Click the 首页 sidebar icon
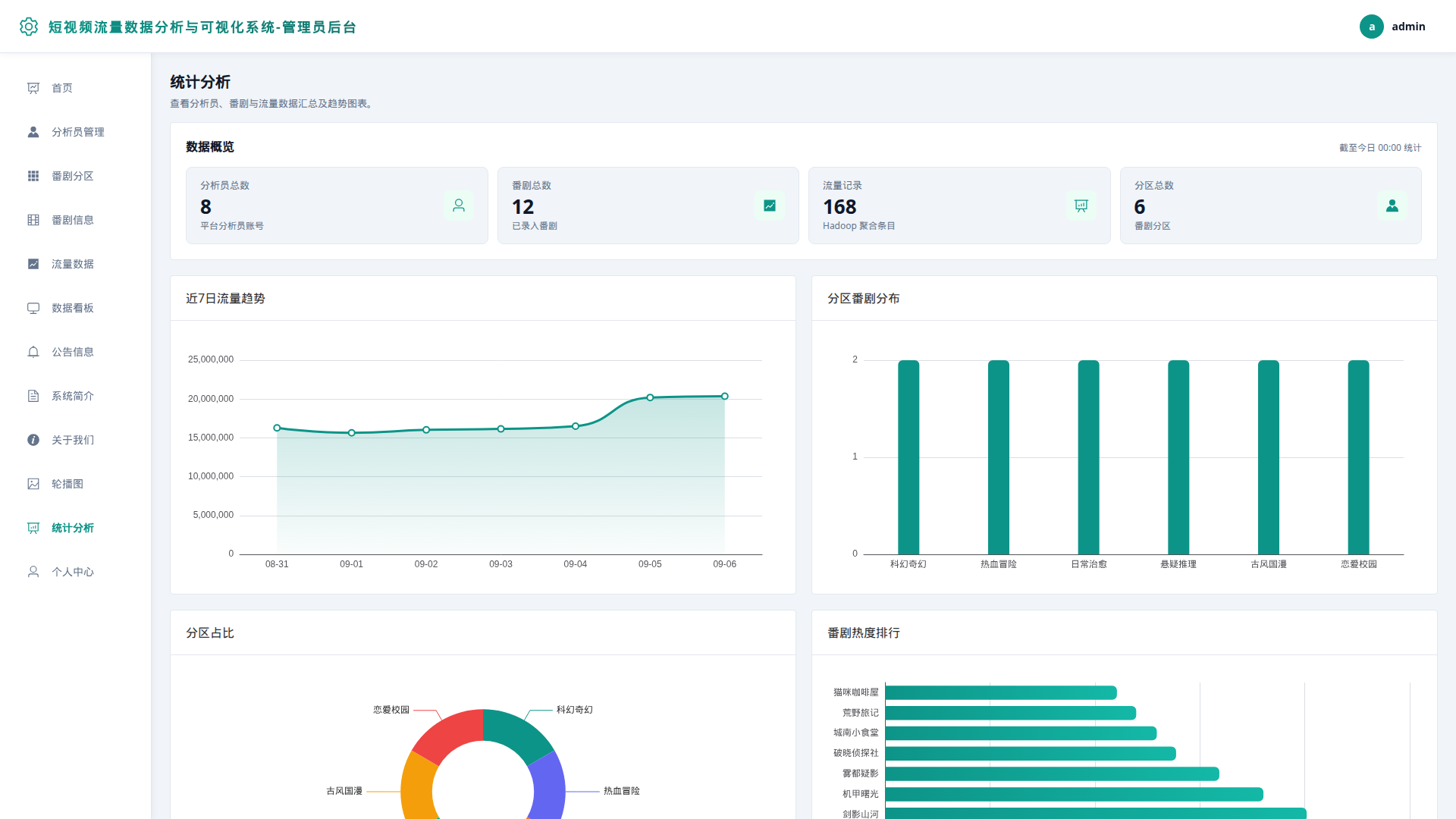Image resolution: width=1456 pixels, height=819 pixels. (x=33, y=88)
